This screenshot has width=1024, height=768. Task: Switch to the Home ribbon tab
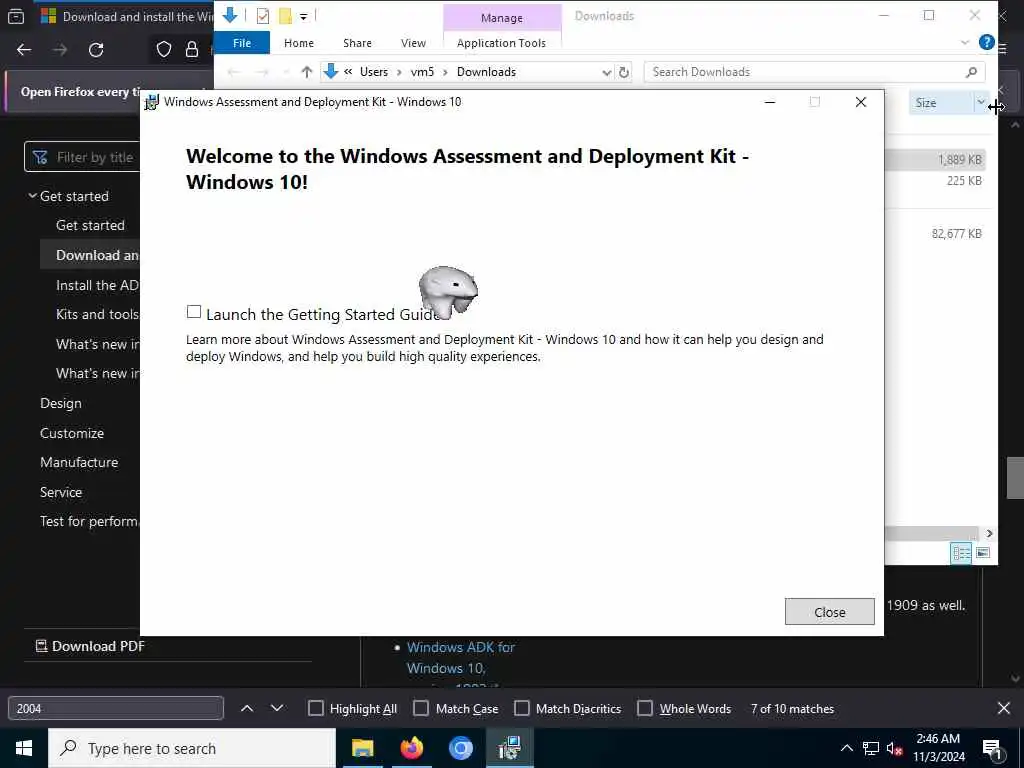[x=298, y=43]
